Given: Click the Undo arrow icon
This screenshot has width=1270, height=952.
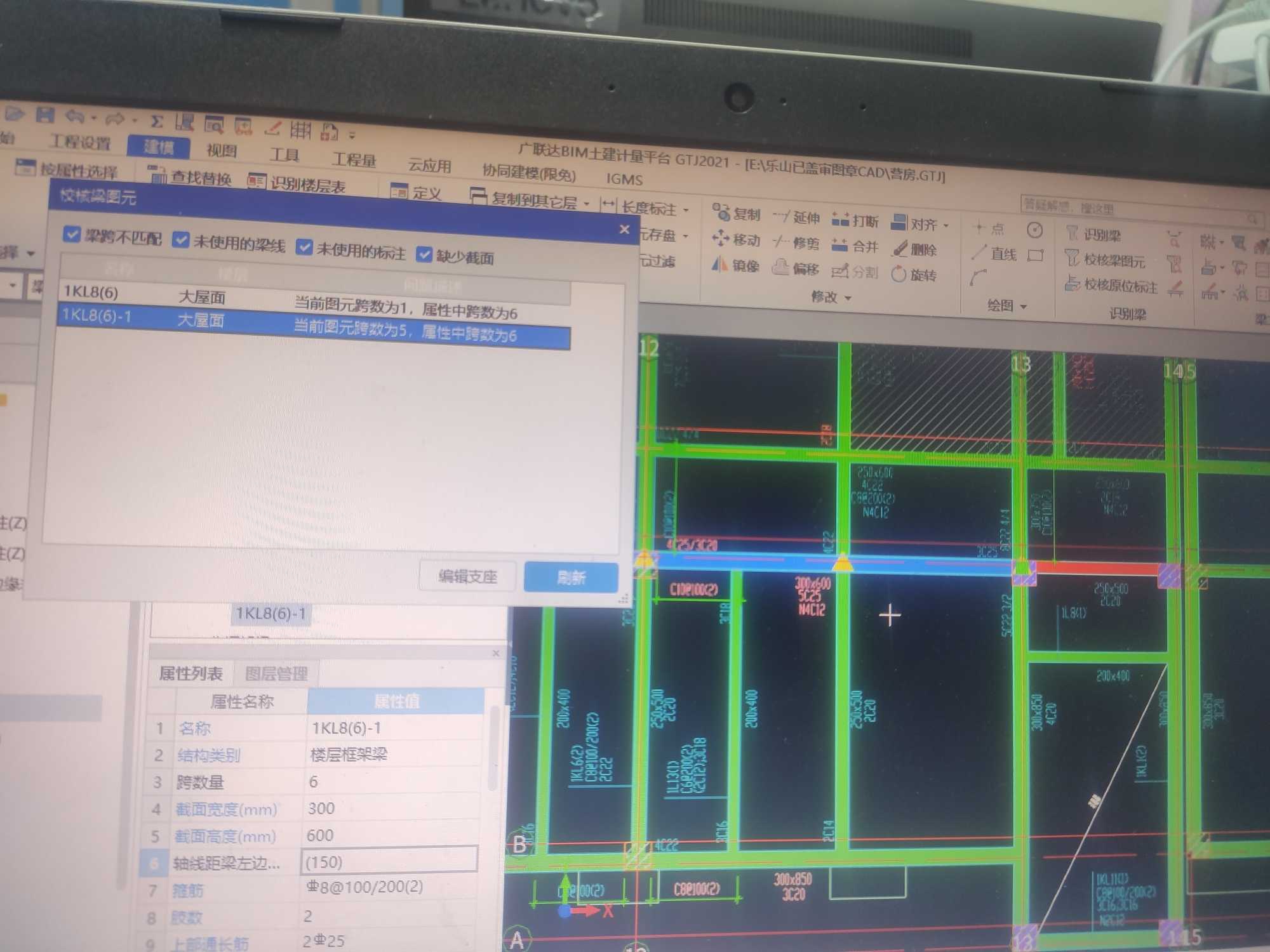Looking at the screenshot, I should click(x=75, y=116).
